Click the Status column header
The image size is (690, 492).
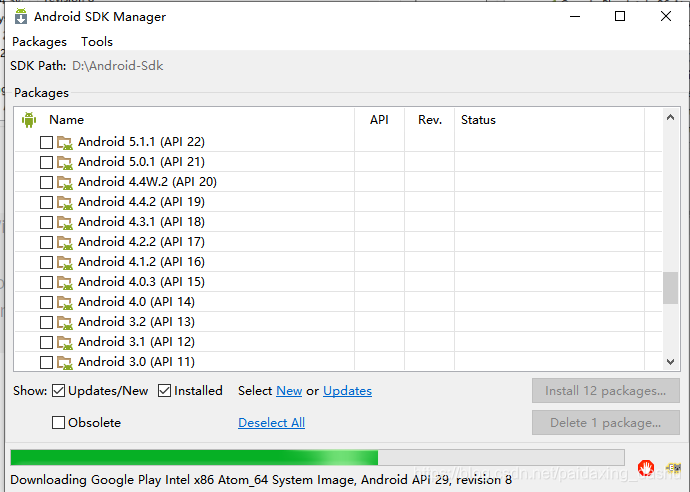click(478, 120)
